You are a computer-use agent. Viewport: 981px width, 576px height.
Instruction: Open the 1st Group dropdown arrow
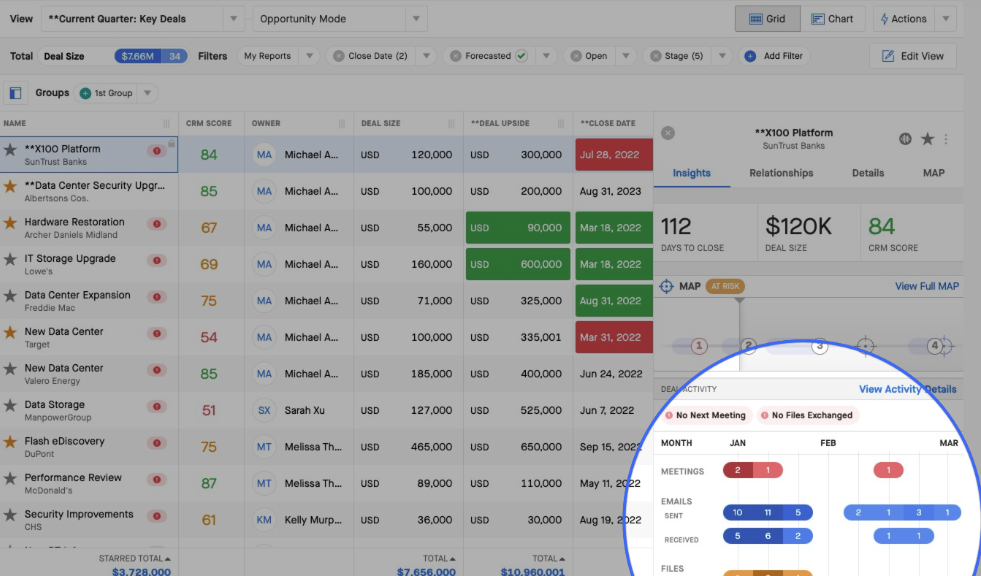pos(148,93)
